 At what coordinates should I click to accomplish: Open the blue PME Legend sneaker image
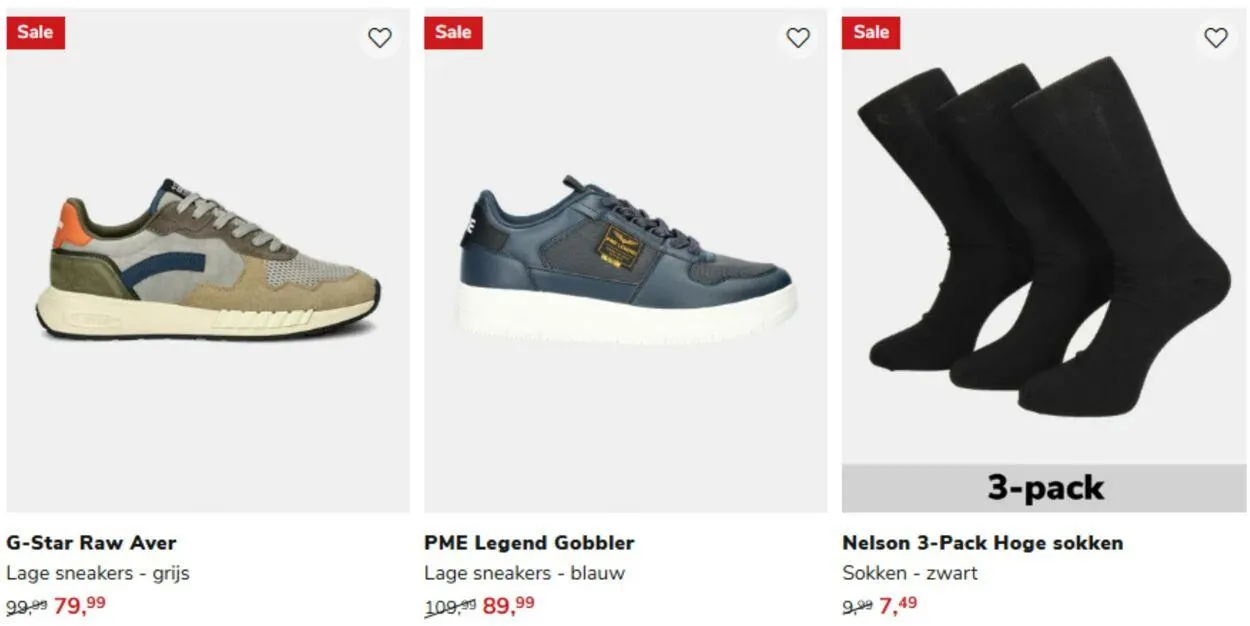pos(626,261)
